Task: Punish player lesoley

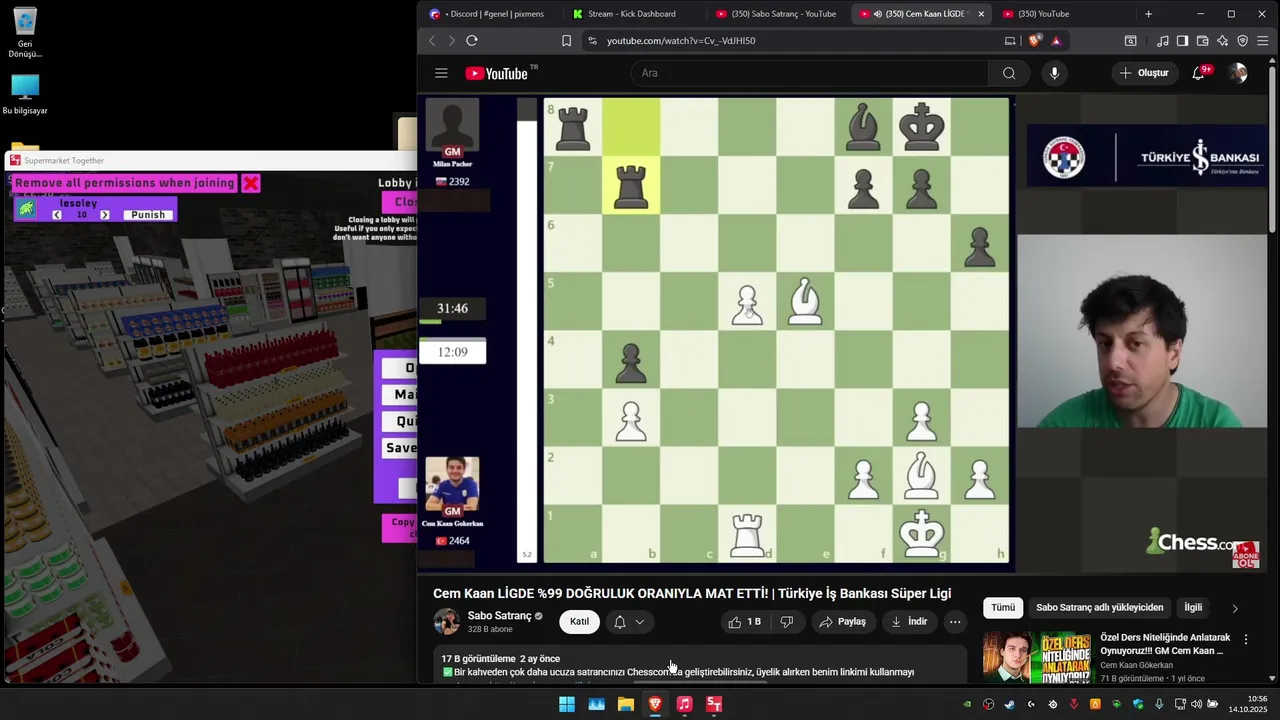Action: pyautogui.click(x=148, y=215)
